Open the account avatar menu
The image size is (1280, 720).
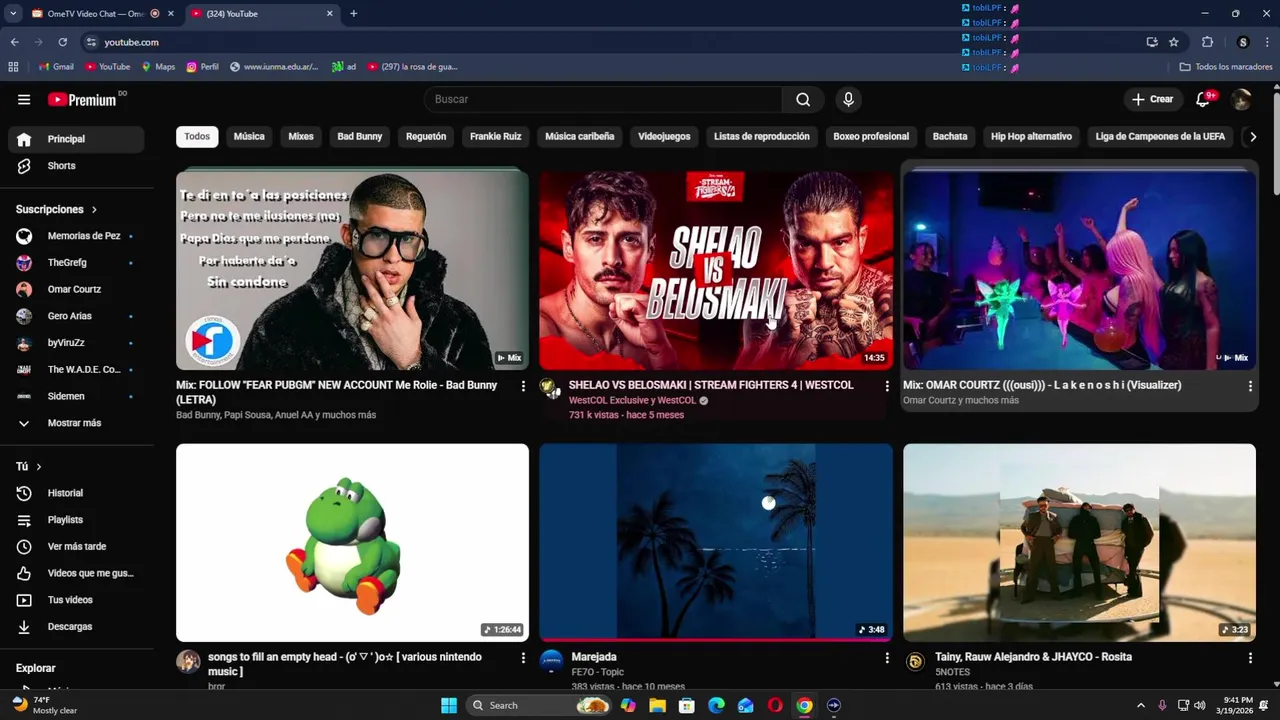point(1241,99)
